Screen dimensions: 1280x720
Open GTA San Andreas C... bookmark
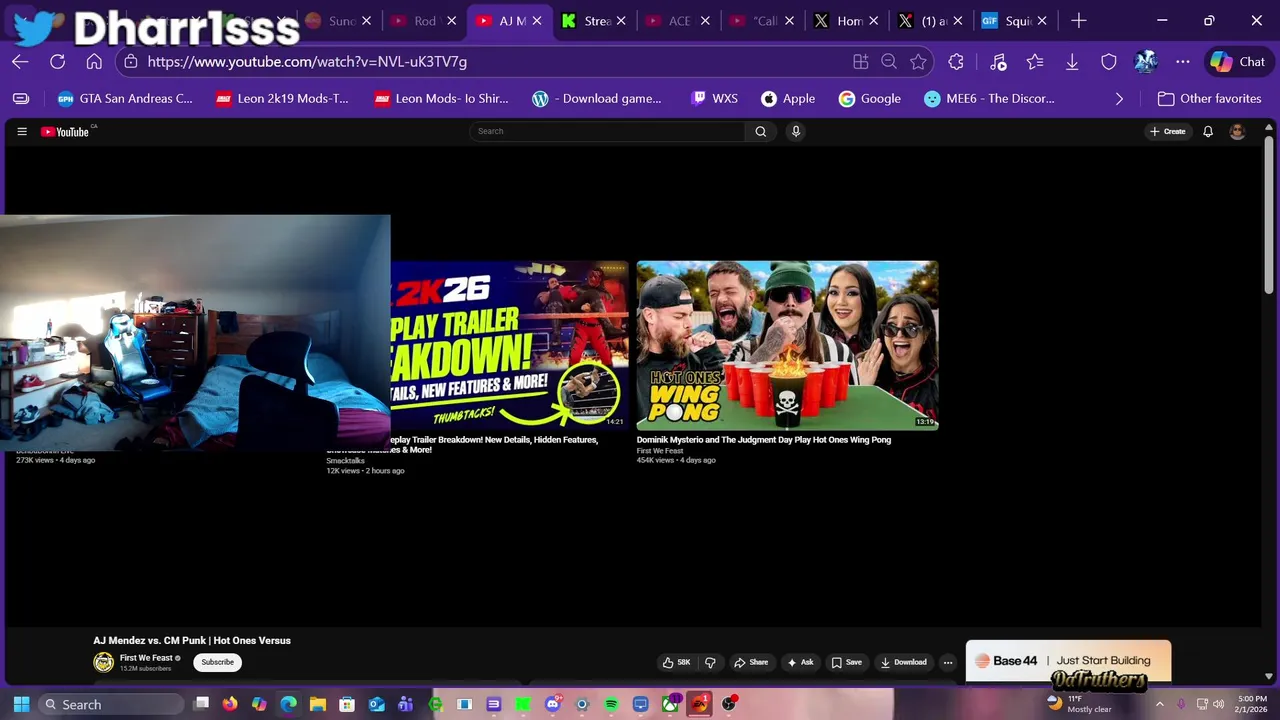pos(125,98)
